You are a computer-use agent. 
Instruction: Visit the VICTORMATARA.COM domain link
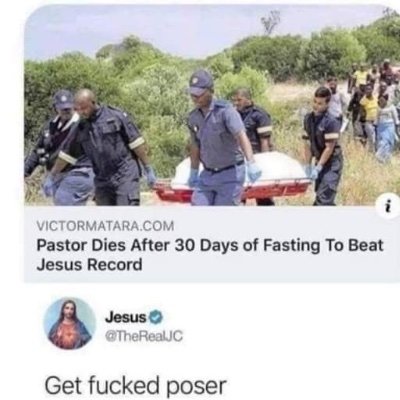click(105, 226)
